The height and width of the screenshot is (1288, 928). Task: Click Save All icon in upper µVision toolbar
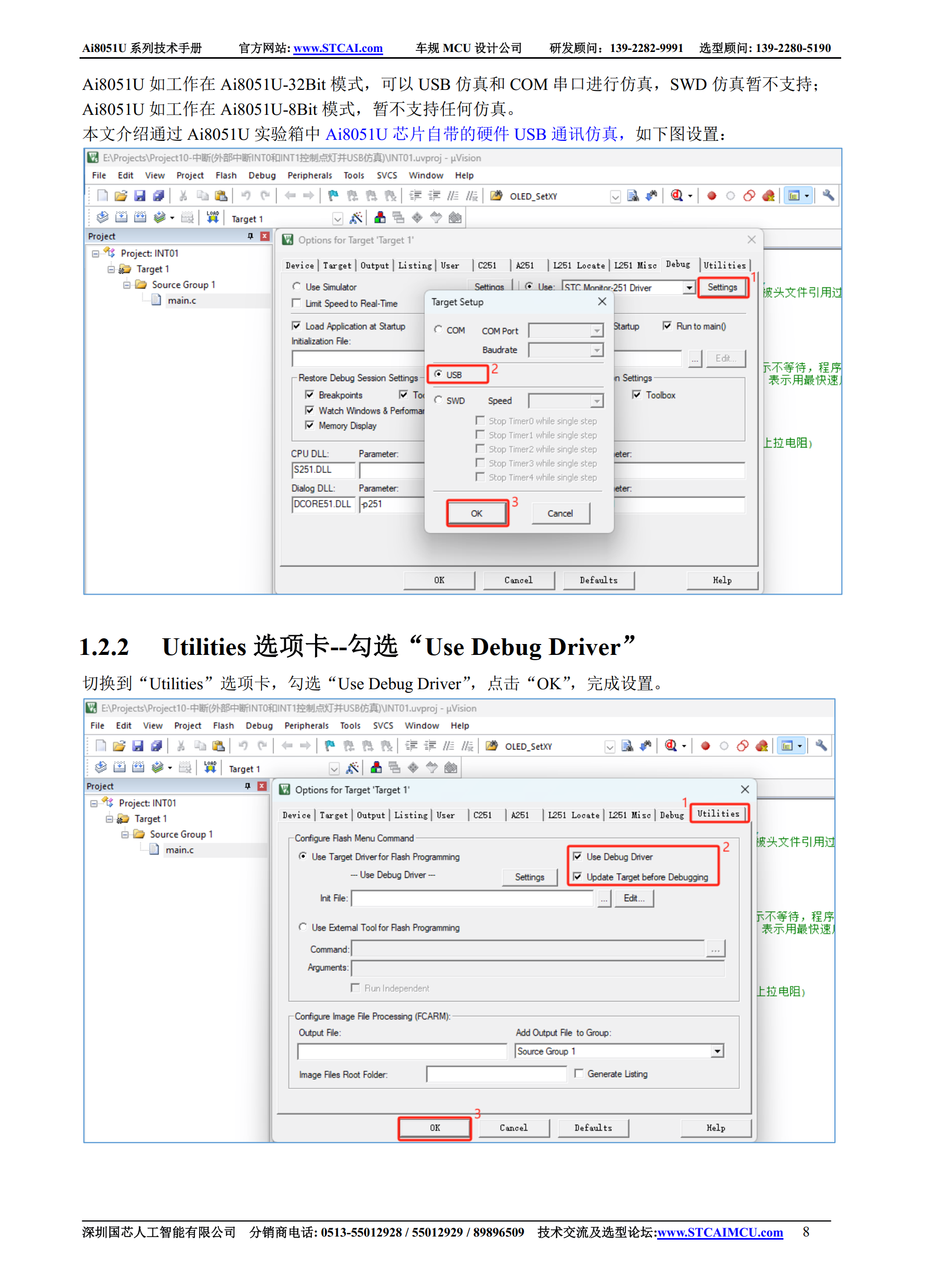[x=159, y=196]
